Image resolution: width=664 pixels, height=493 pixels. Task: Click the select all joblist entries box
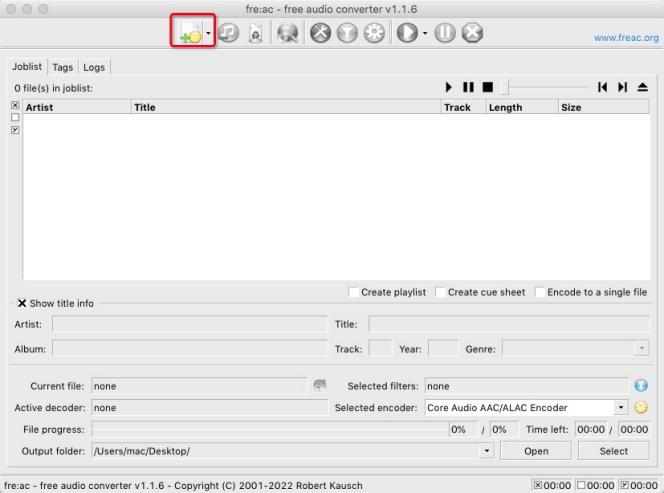(x=15, y=105)
